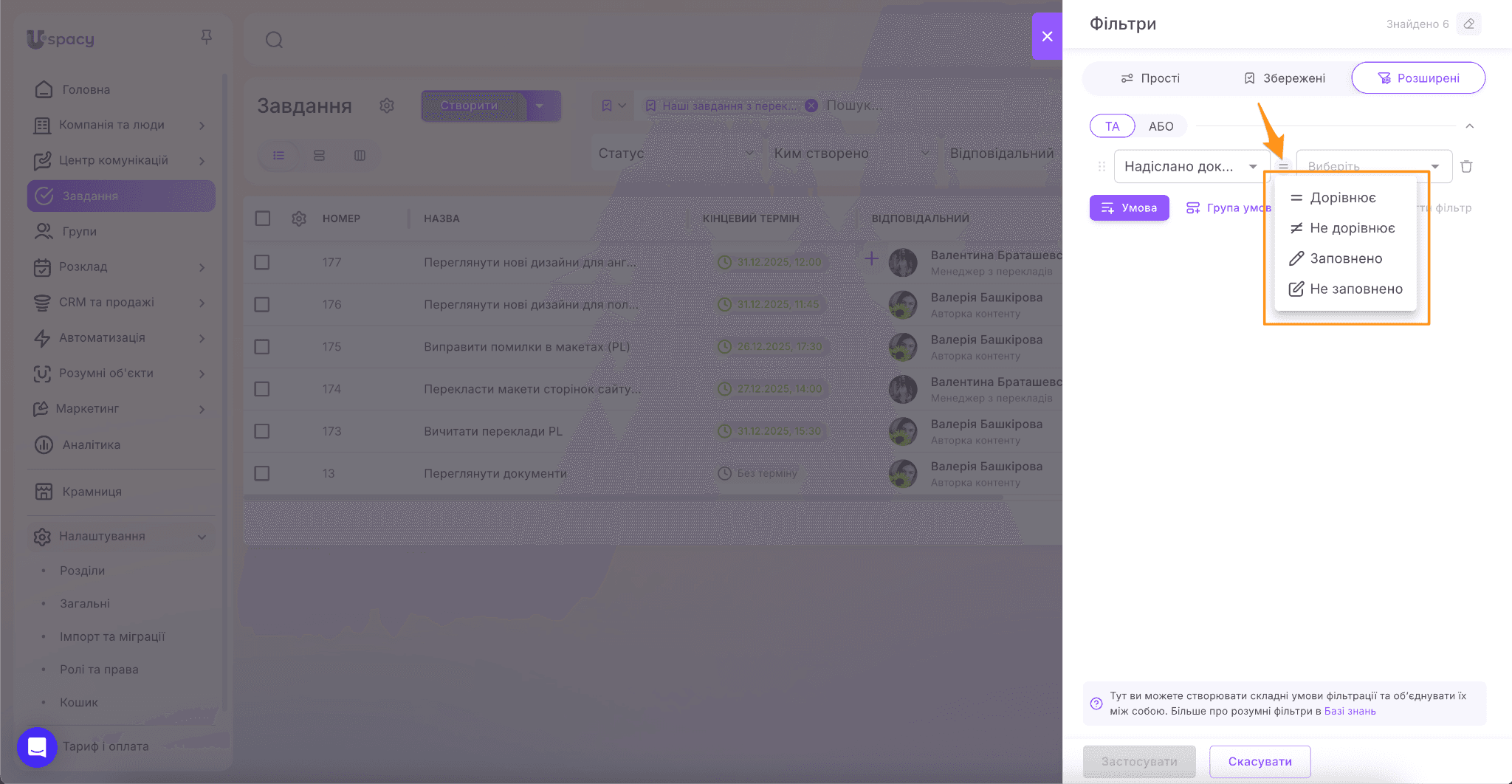Remove the saved filter chip with the x
Screen dimensions: 1512x784
point(811,106)
